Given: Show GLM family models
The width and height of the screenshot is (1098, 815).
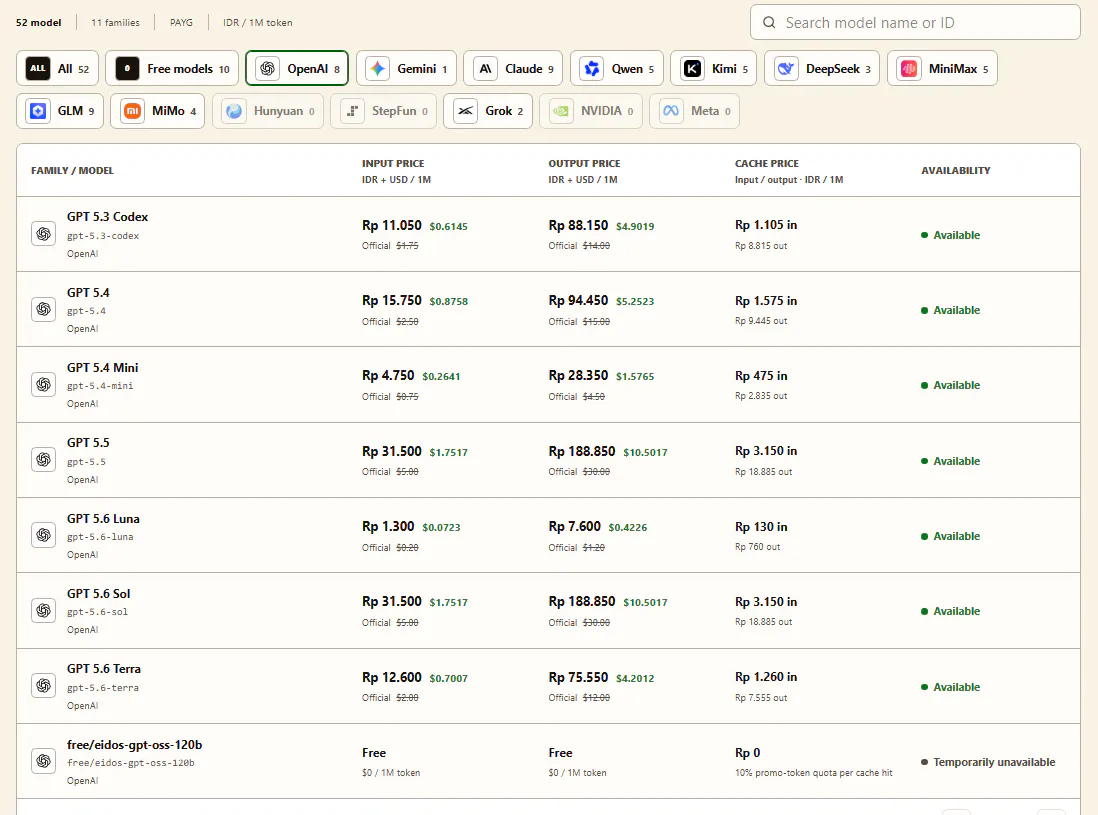Looking at the screenshot, I should pyautogui.click(x=60, y=111).
